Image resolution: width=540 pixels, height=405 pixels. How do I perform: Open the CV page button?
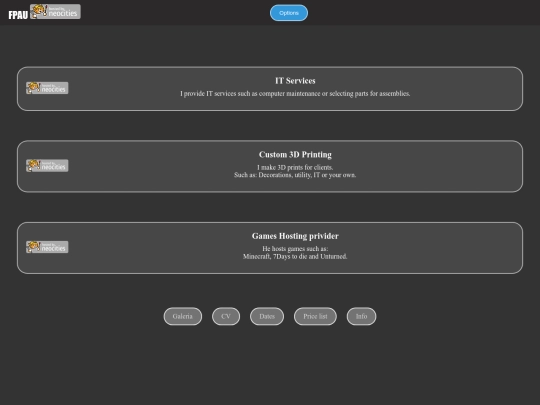[226, 316]
